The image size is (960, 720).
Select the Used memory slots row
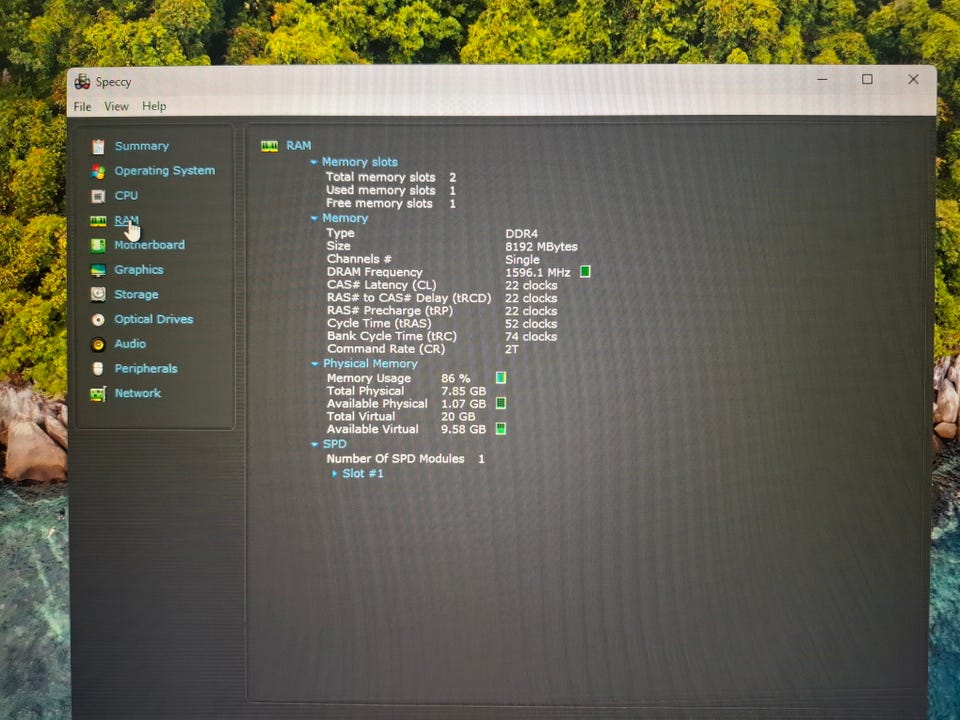(391, 190)
